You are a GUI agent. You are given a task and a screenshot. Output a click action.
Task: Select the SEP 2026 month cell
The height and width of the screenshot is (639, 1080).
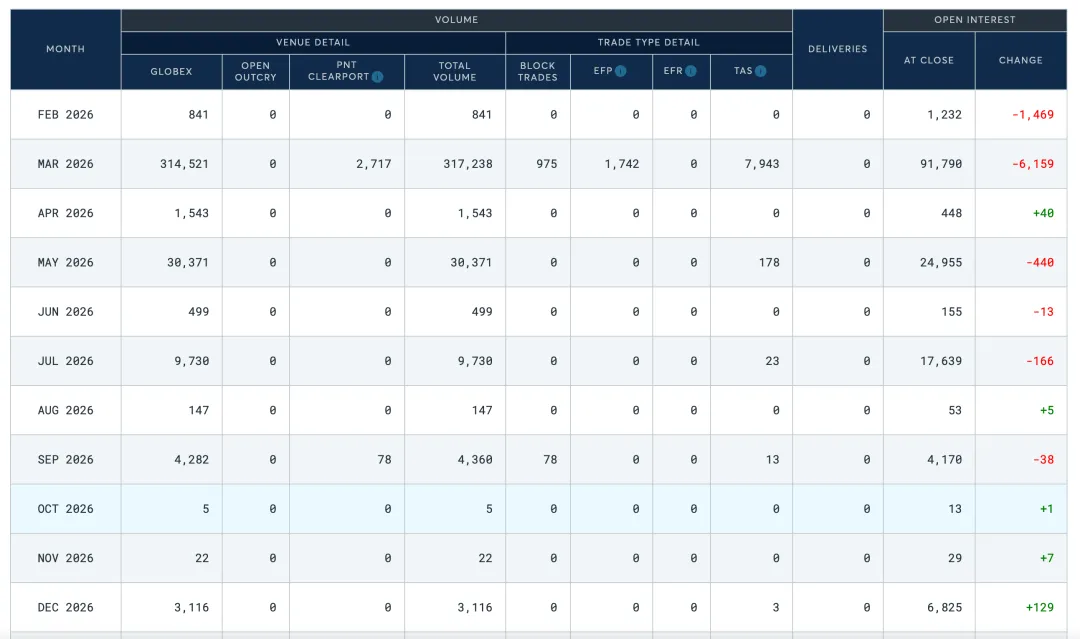tap(65, 459)
